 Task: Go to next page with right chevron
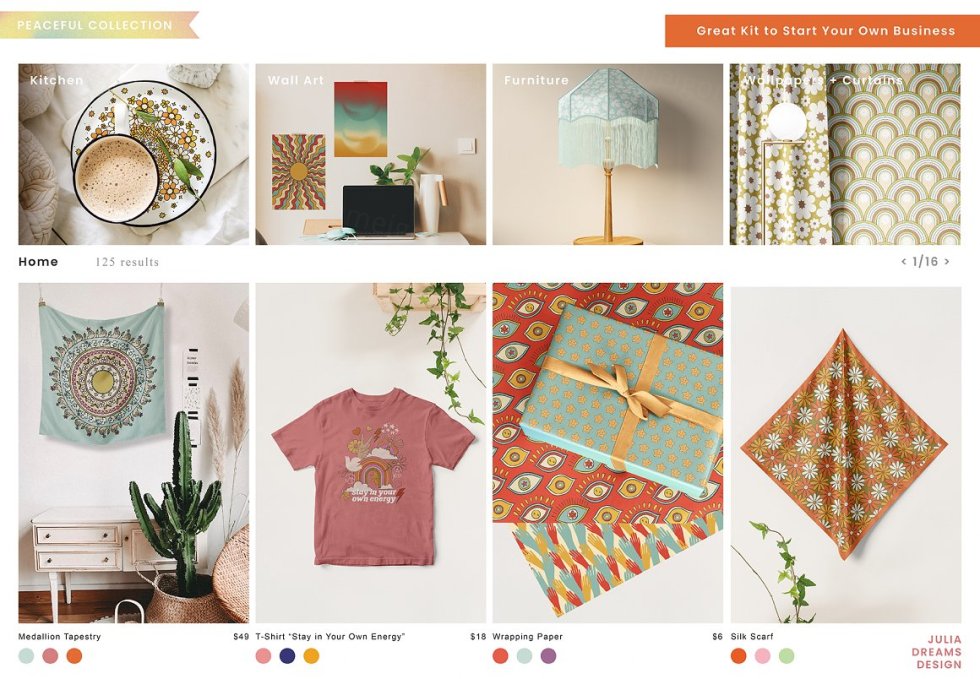[947, 261]
